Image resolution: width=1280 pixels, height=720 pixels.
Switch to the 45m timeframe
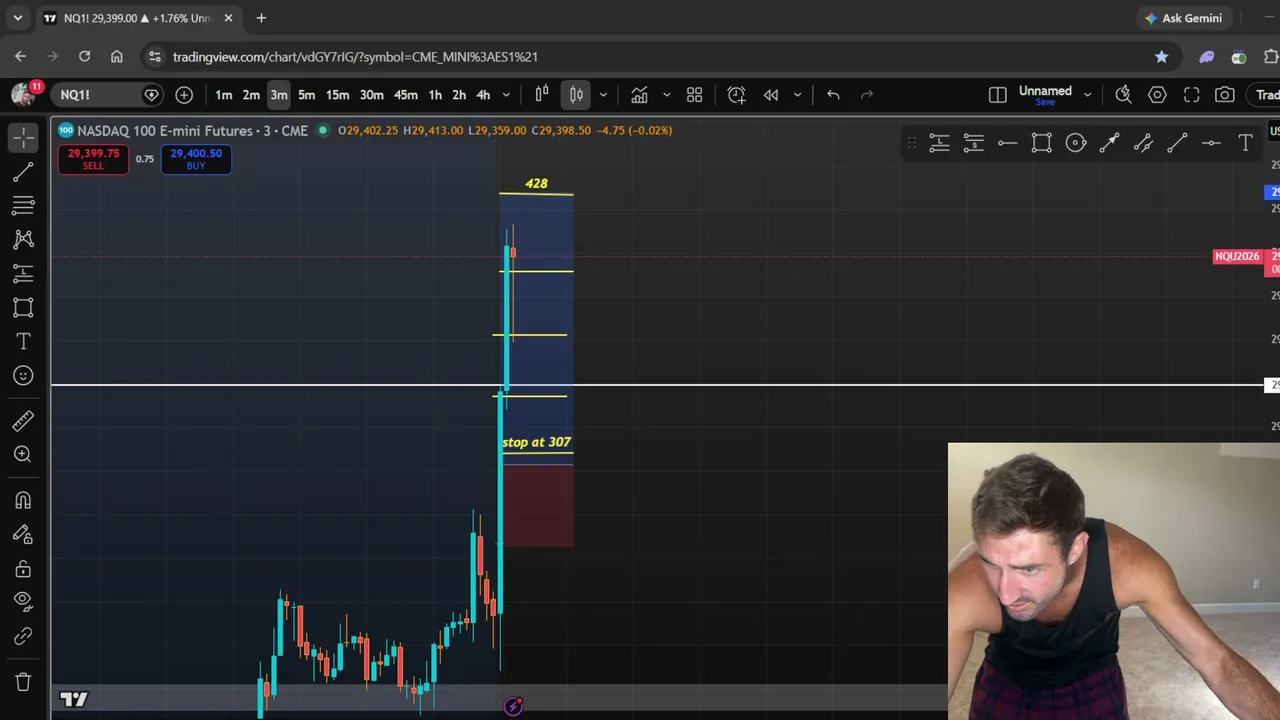click(405, 95)
